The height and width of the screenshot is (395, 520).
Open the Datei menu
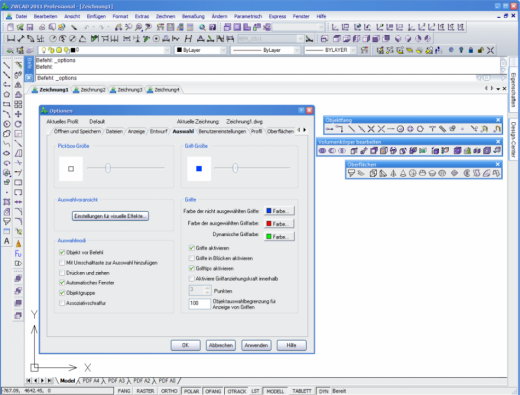(21, 16)
